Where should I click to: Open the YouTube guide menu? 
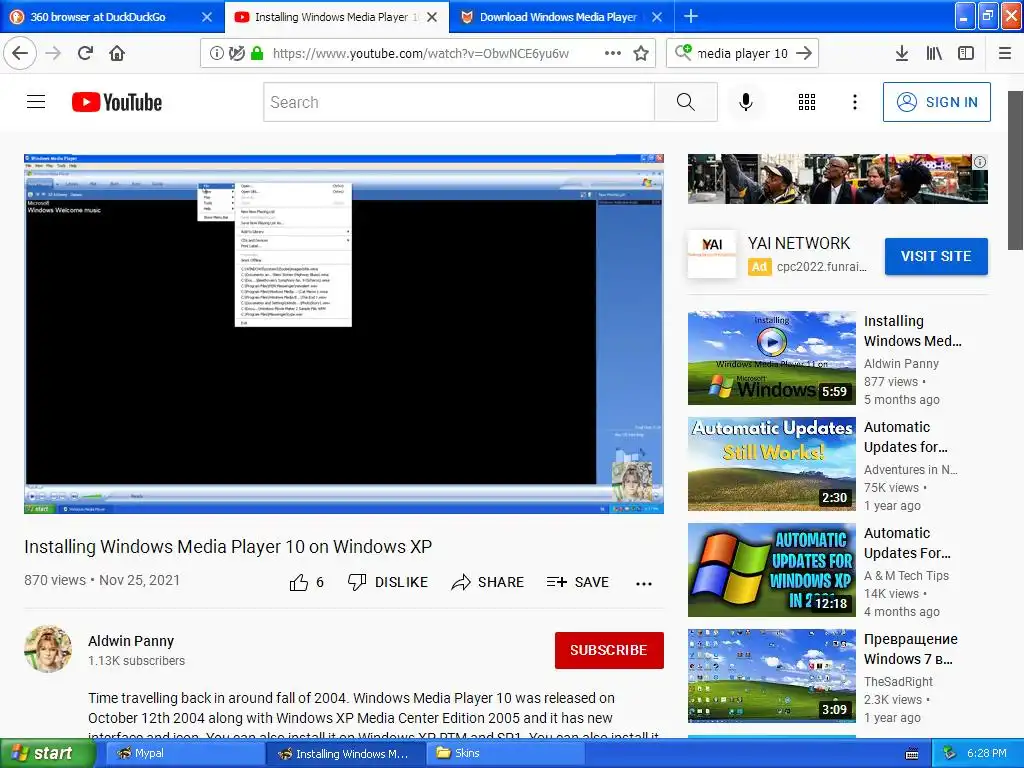tap(36, 102)
